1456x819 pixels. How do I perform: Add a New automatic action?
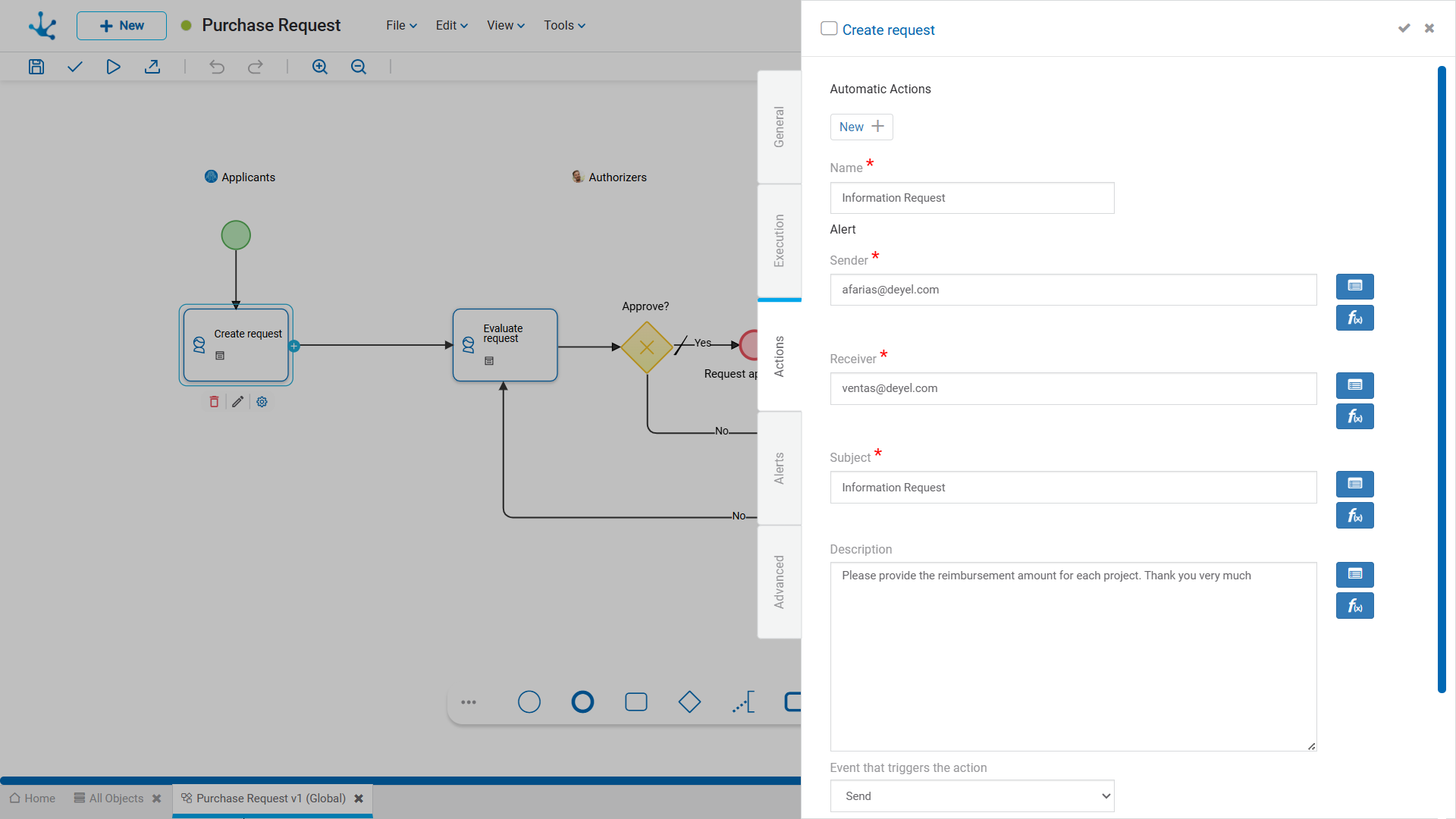point(861,127)
